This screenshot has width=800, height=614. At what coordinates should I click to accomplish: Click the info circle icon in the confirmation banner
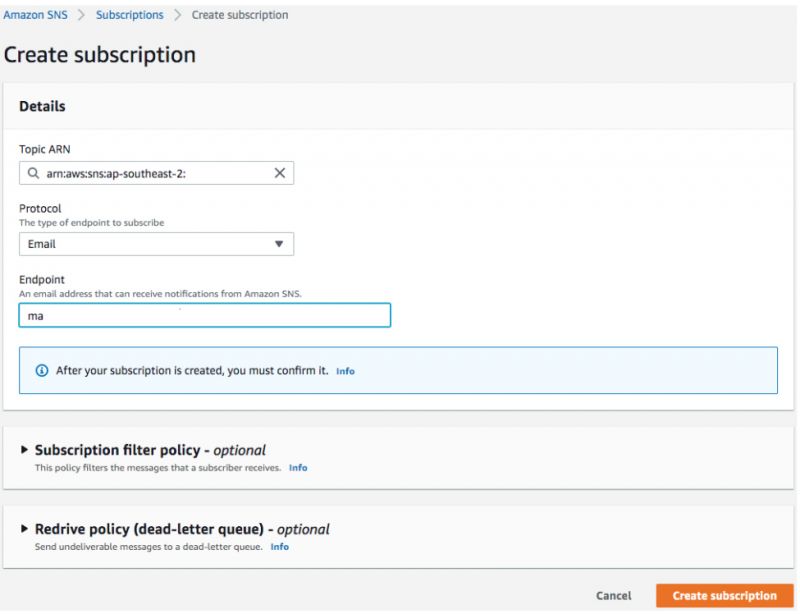coord(40,370)
